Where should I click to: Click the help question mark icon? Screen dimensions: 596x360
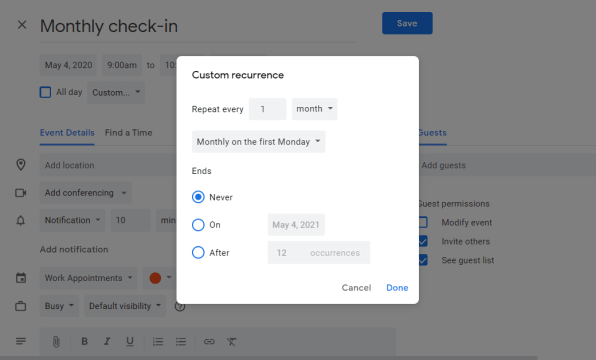[x=180, y=306]
